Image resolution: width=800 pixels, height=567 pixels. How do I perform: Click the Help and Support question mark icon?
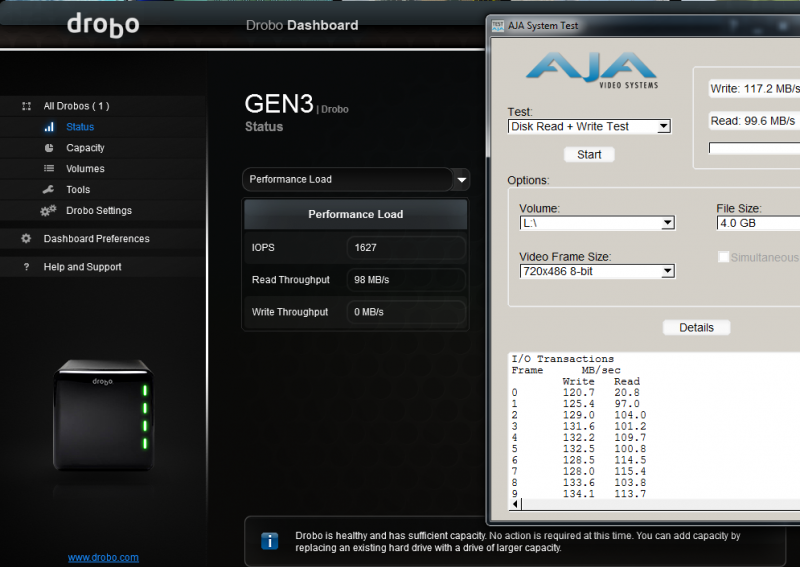(27, 267)
